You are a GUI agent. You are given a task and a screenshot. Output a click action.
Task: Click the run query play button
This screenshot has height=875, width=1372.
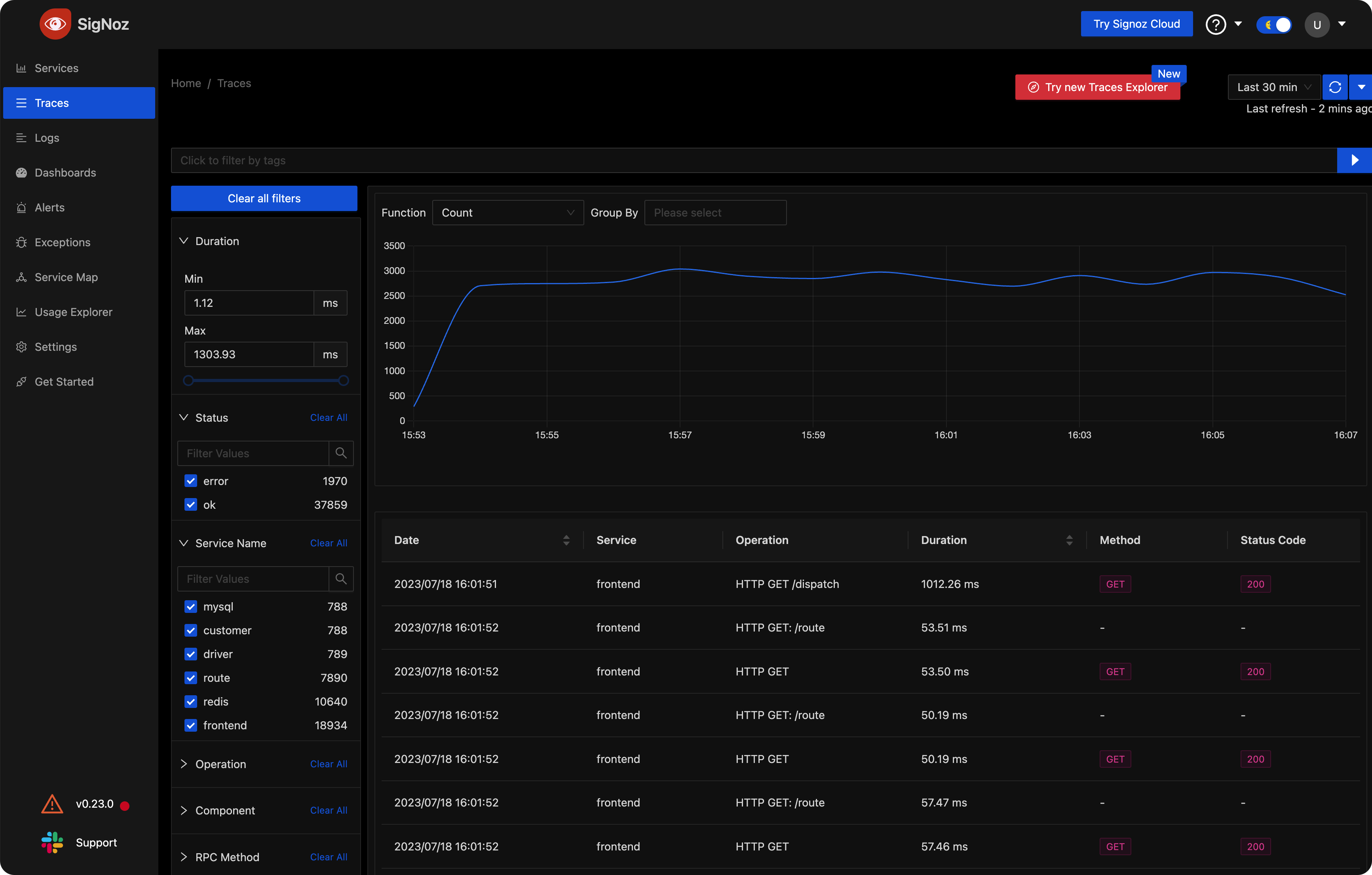click(1354, 160)
